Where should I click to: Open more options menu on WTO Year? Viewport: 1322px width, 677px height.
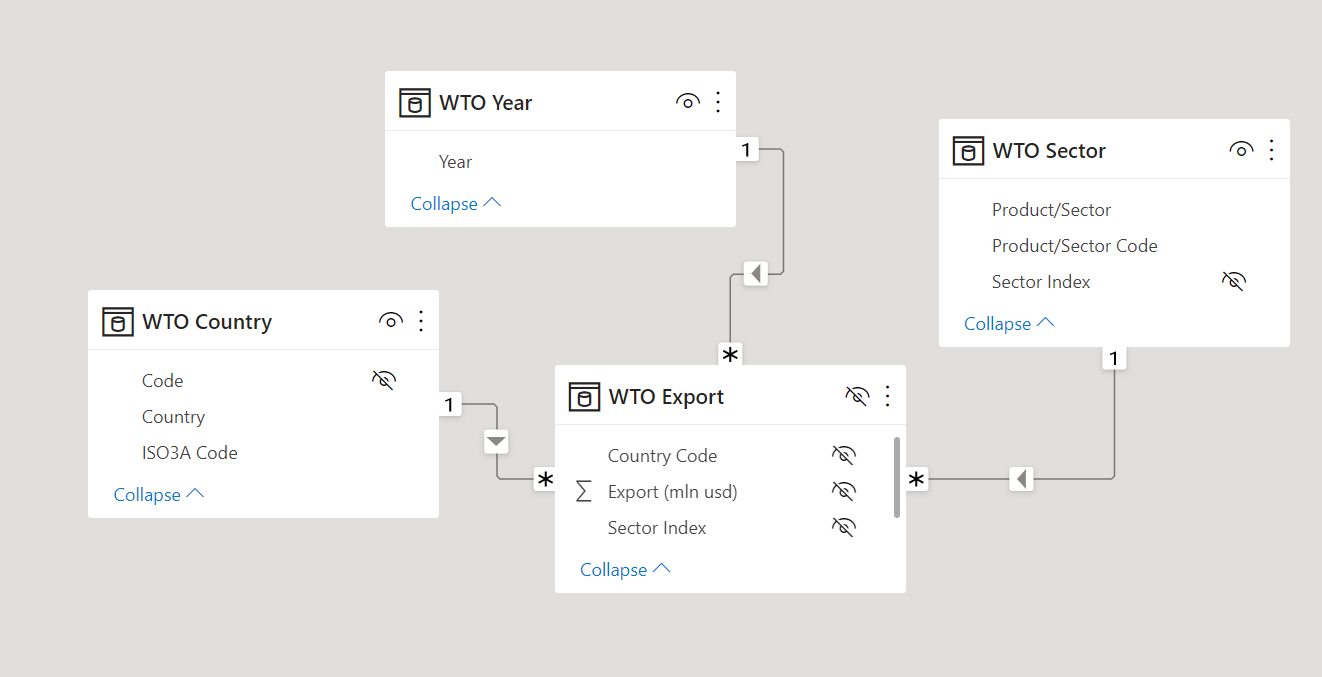[717, 101]
